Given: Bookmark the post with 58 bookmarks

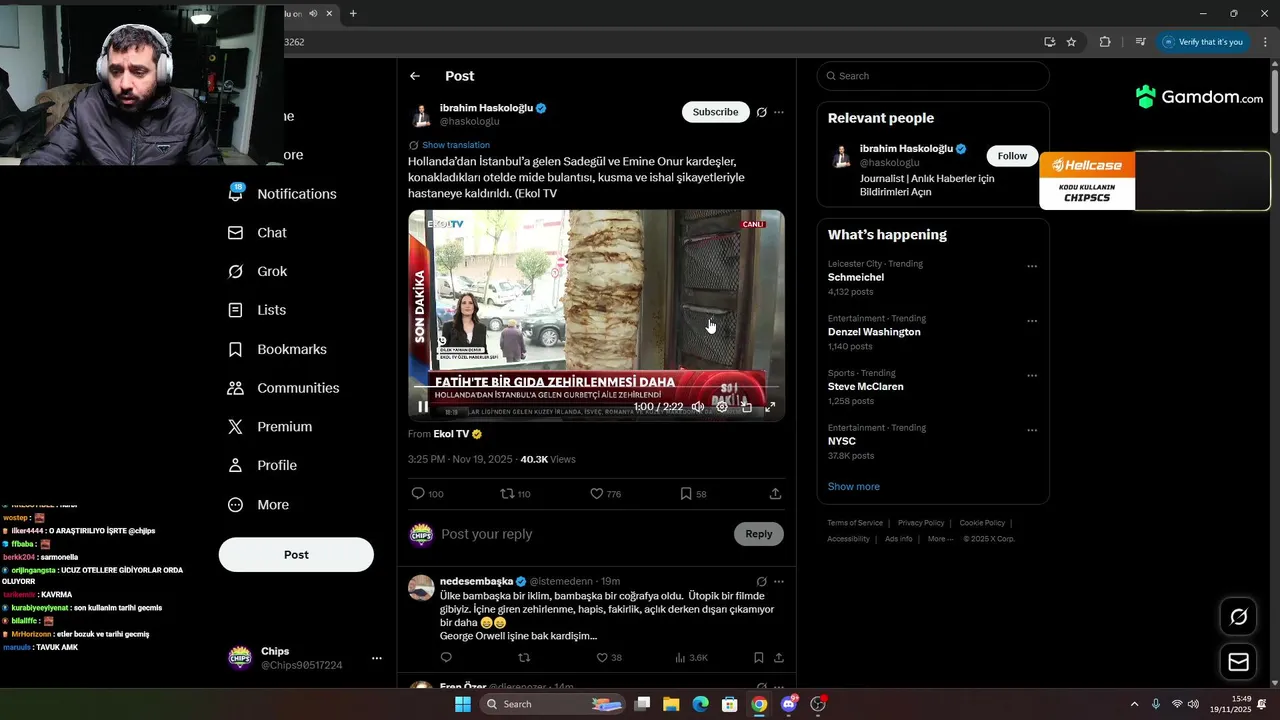Looking at the screenshot, I should 693,494.
